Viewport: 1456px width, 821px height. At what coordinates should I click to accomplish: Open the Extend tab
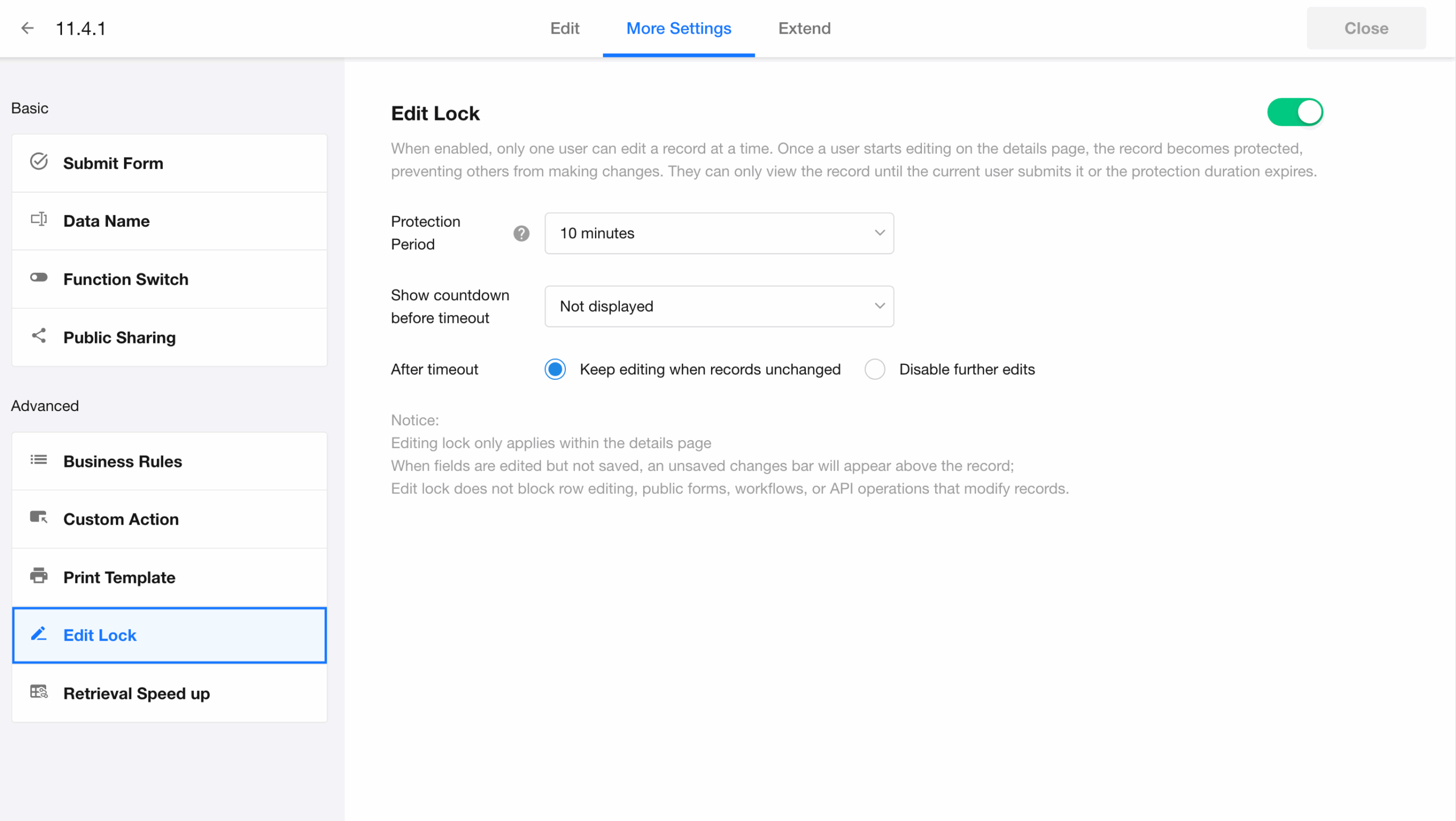click(x=804, y=28)
